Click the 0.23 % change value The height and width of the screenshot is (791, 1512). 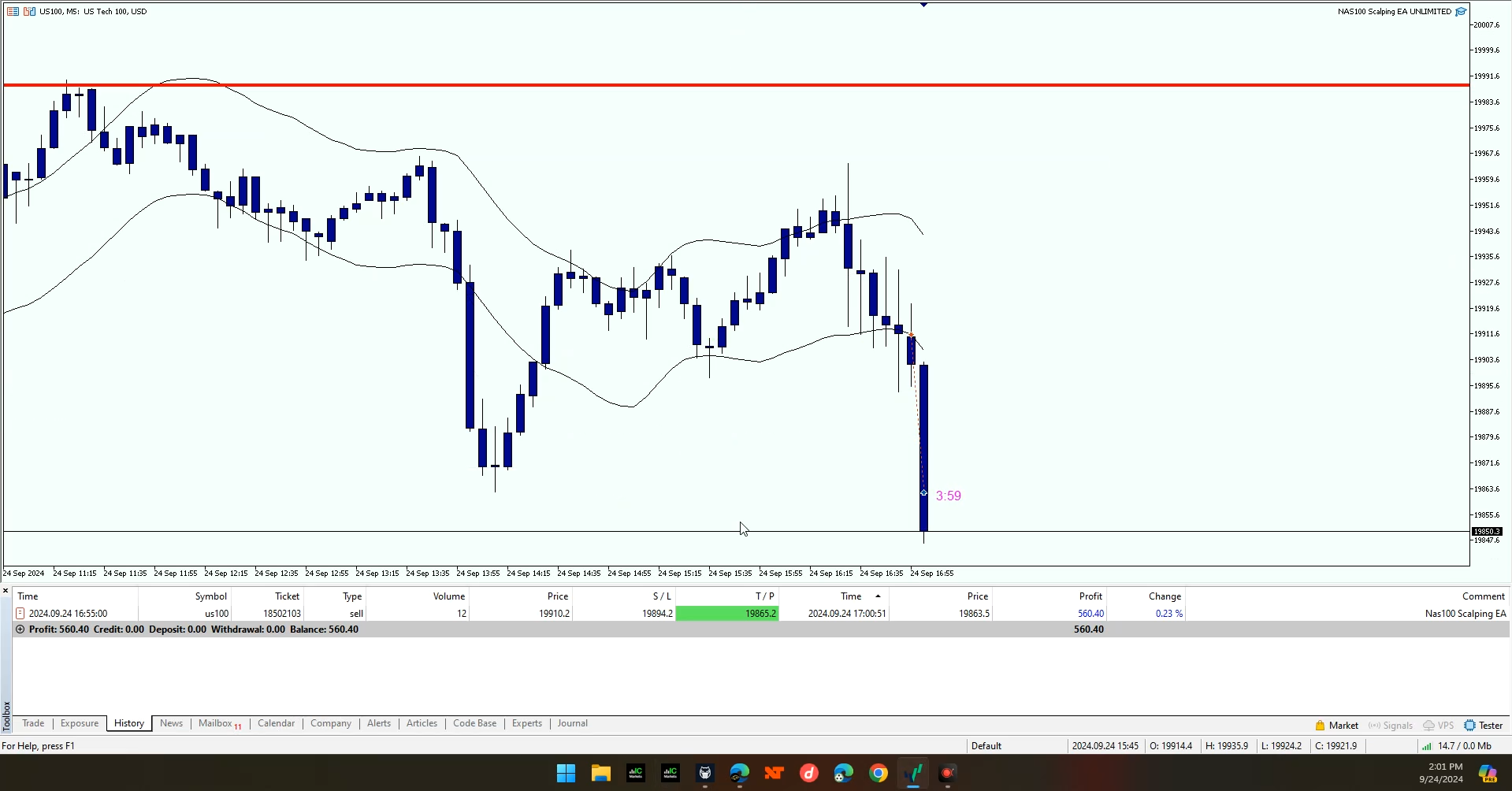point(1169,613)
